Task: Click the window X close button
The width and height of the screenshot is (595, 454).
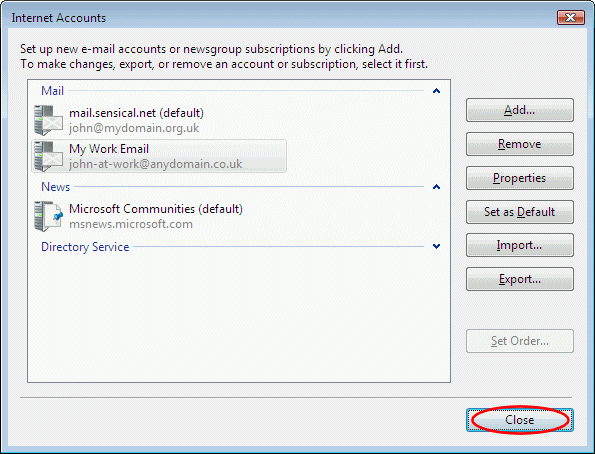Action: (x=570, y=17)
